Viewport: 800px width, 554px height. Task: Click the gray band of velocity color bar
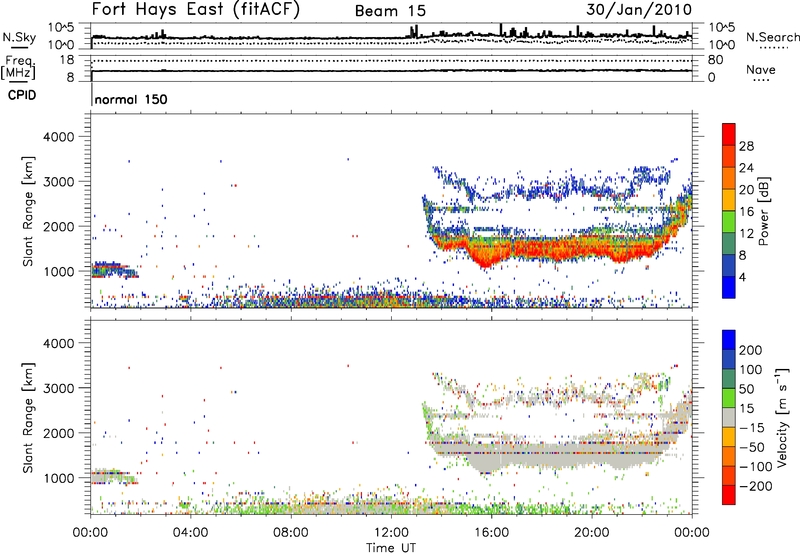[x=729, y=417]
